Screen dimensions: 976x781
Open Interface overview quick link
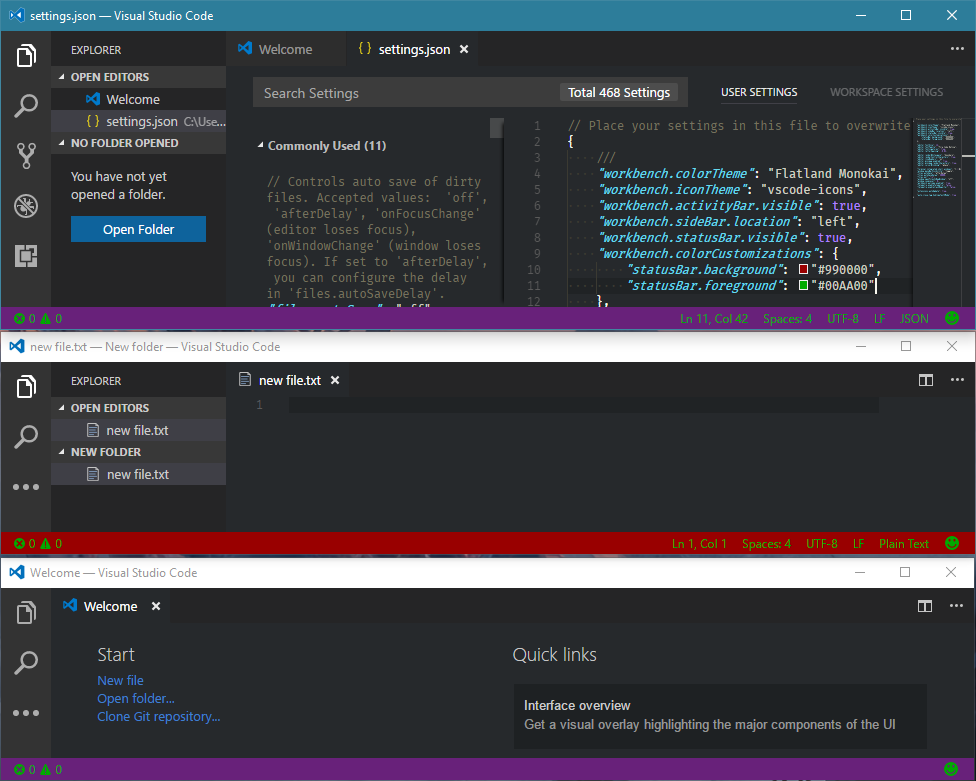(x=720, y=716)
